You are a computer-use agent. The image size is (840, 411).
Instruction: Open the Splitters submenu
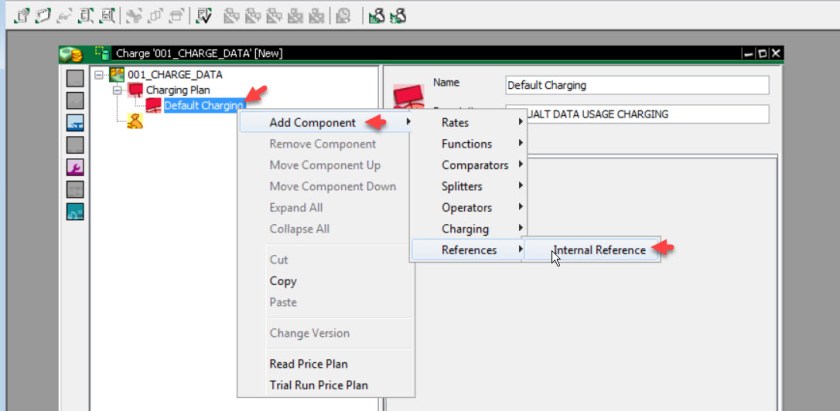(x=468, y=186)
